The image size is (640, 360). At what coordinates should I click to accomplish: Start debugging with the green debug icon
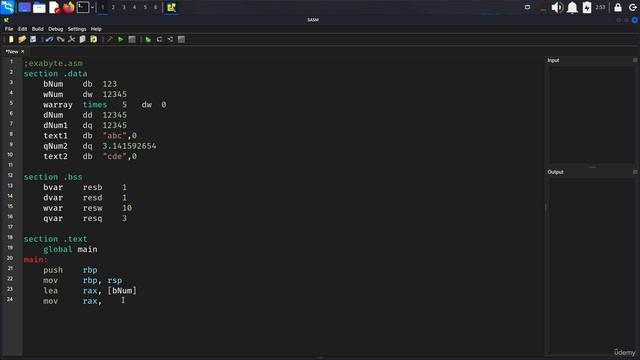point(148,40)
